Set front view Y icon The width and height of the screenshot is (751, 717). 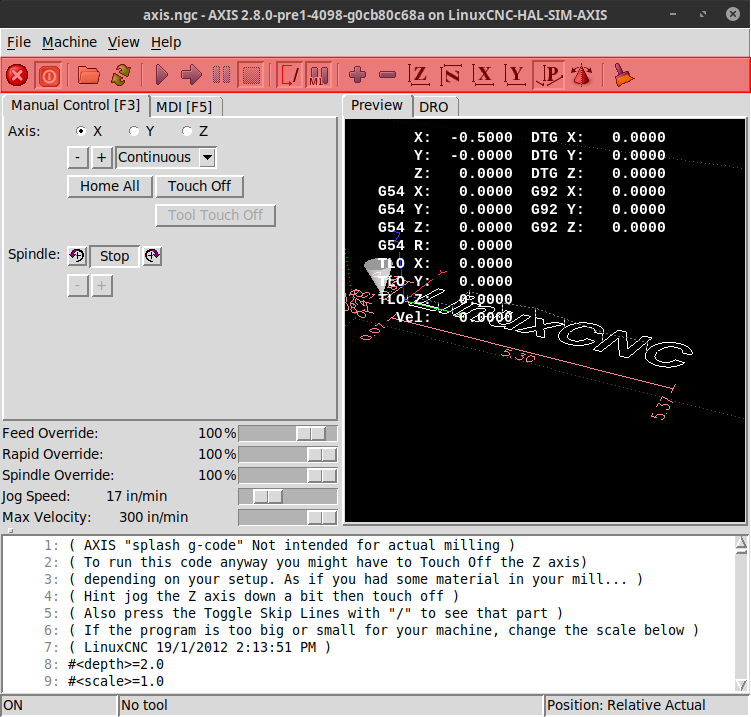click(515, 75)
